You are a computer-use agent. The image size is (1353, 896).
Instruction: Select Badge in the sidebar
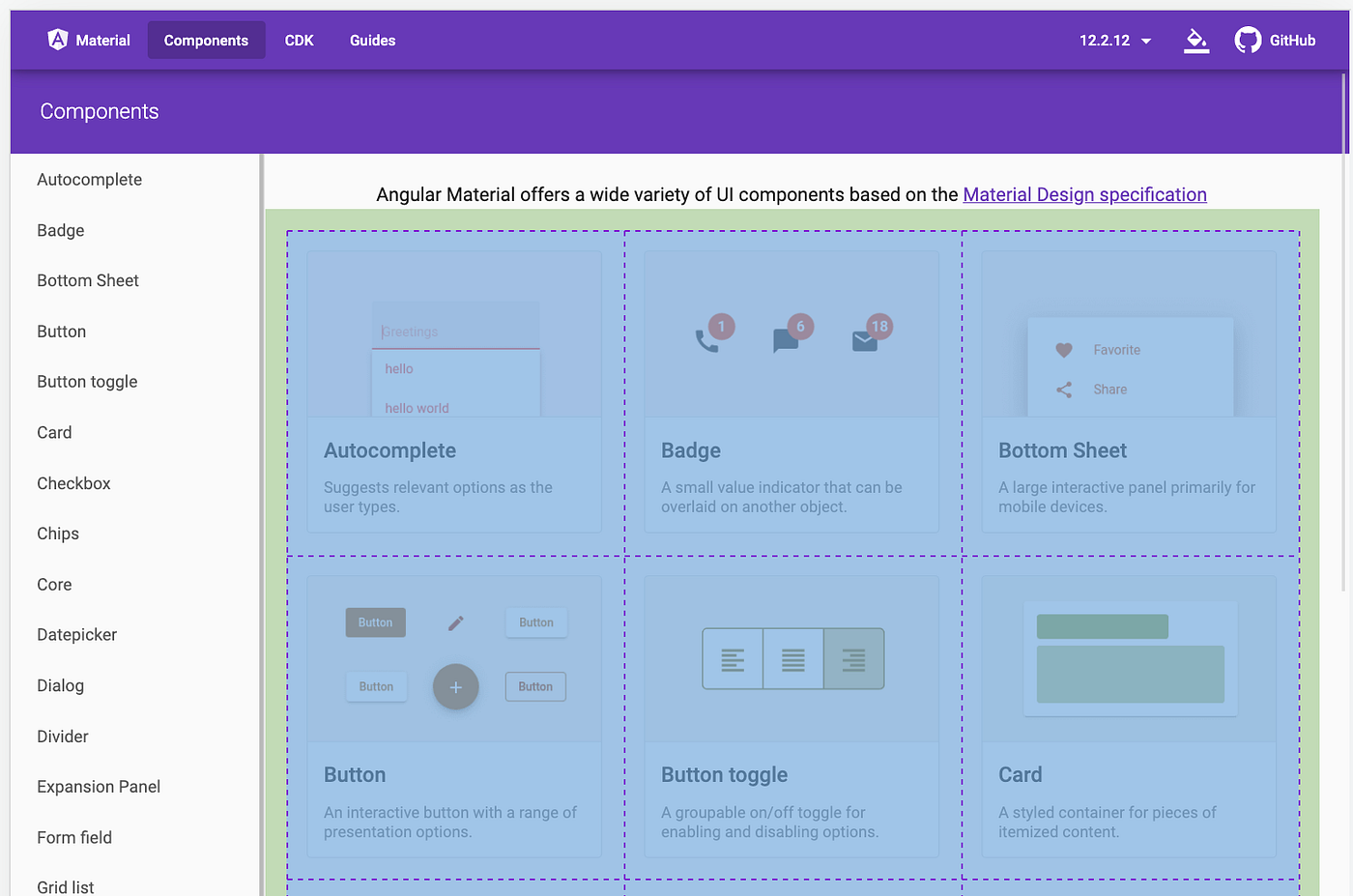pos(61,230)
